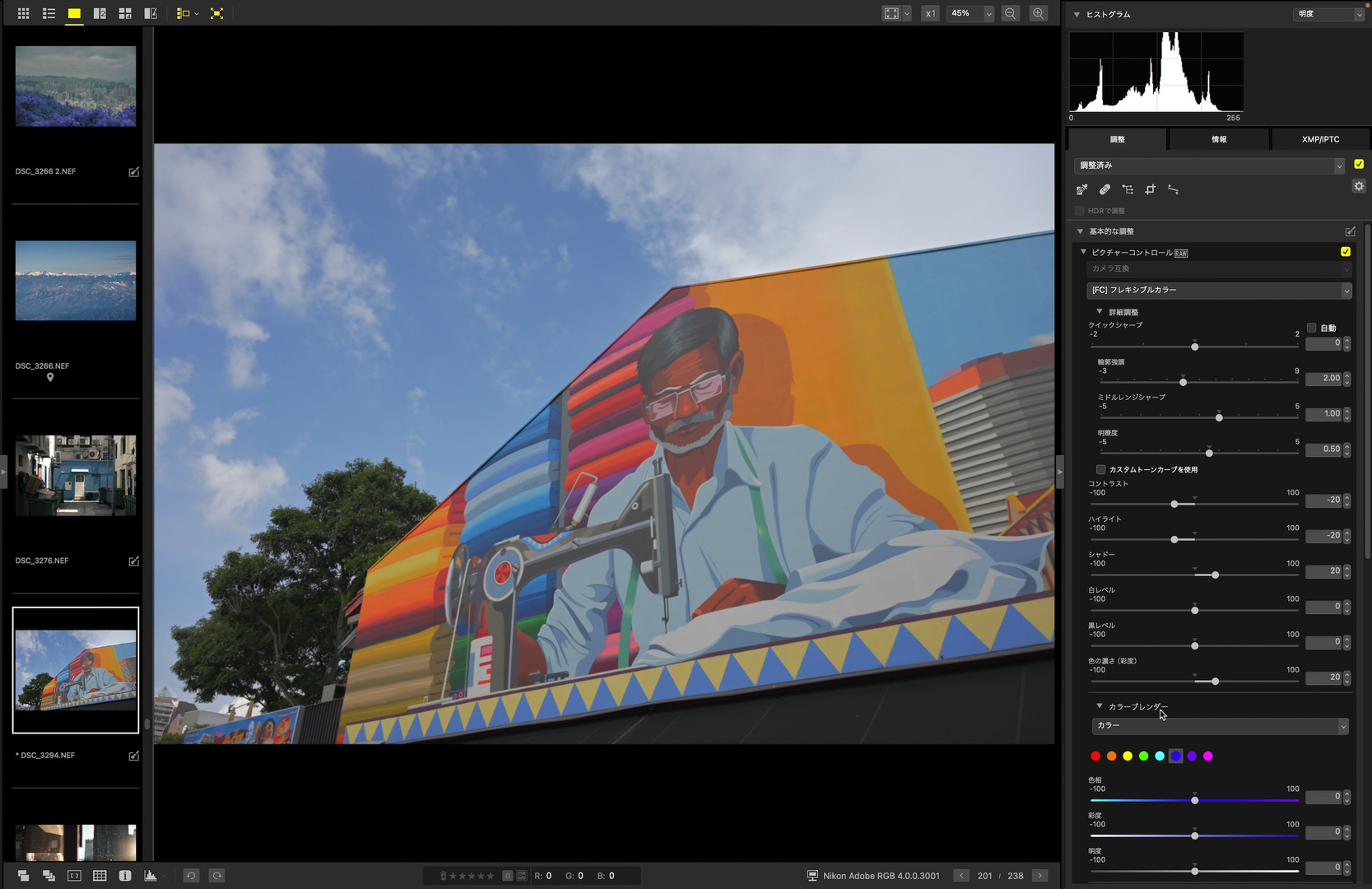Click the focus point display icon
1372x889 pixels.
click(x=74, y=876)
